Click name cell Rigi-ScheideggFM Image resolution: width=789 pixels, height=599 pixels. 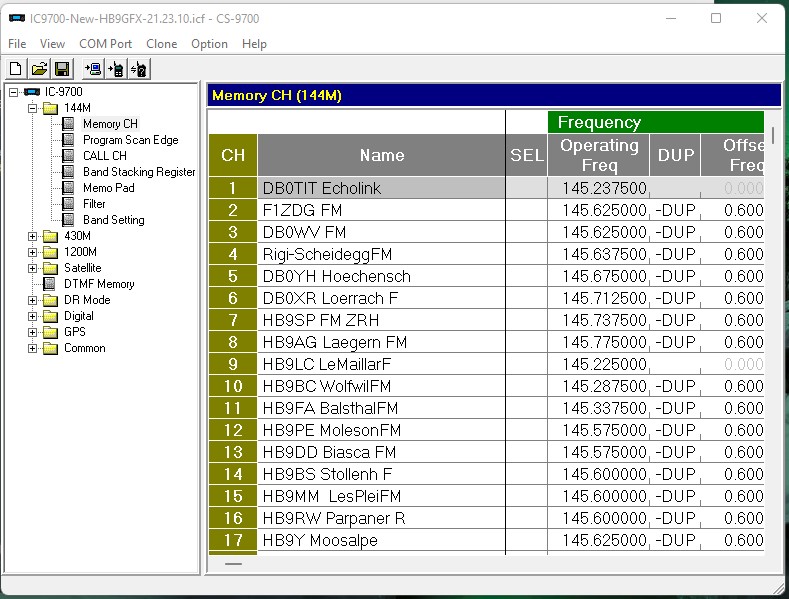[381, 254]
